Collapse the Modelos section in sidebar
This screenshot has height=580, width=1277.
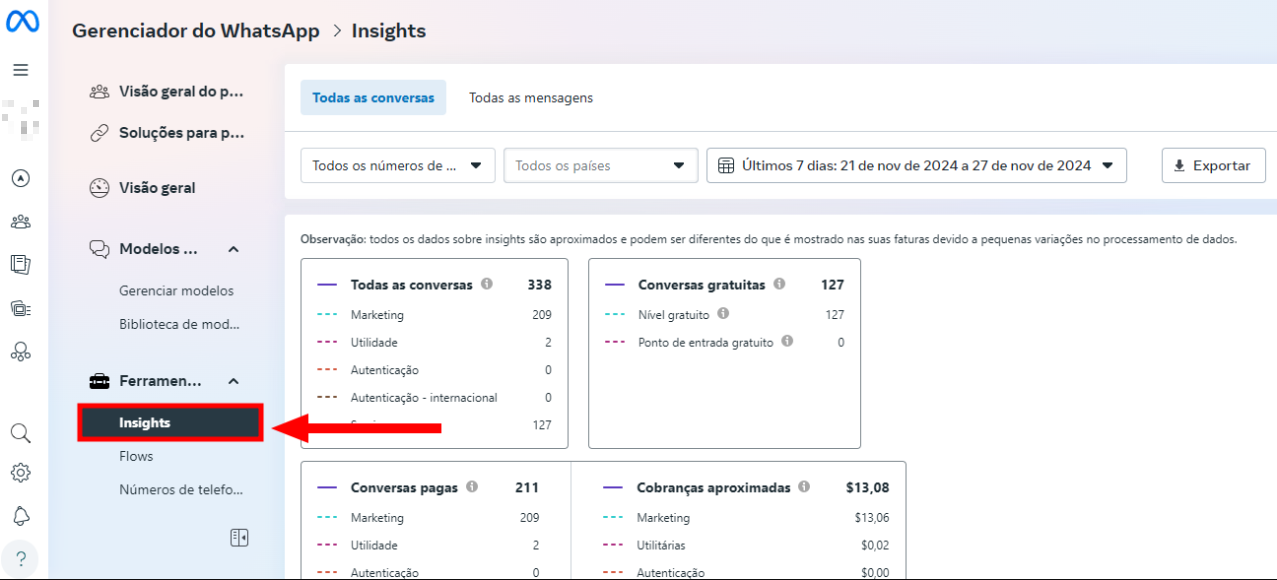(x=234, y=249)
